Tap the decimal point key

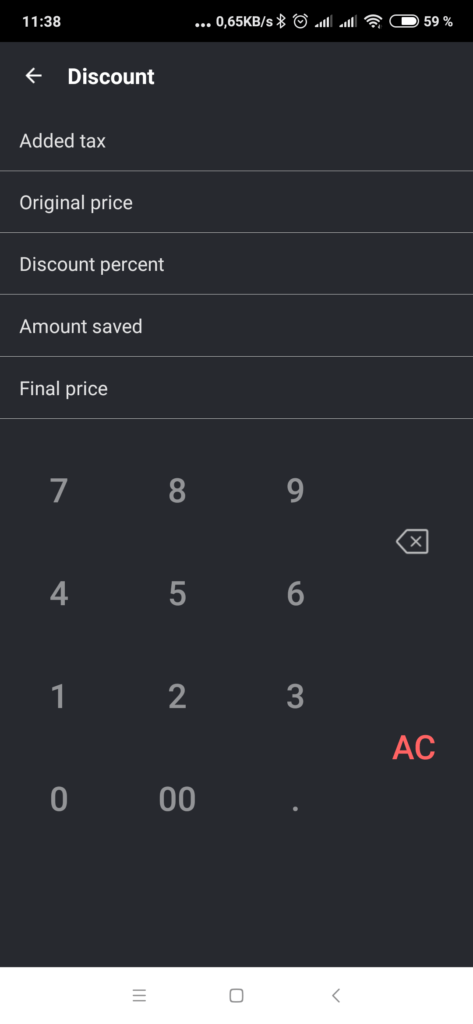click(x=295, y=808)
